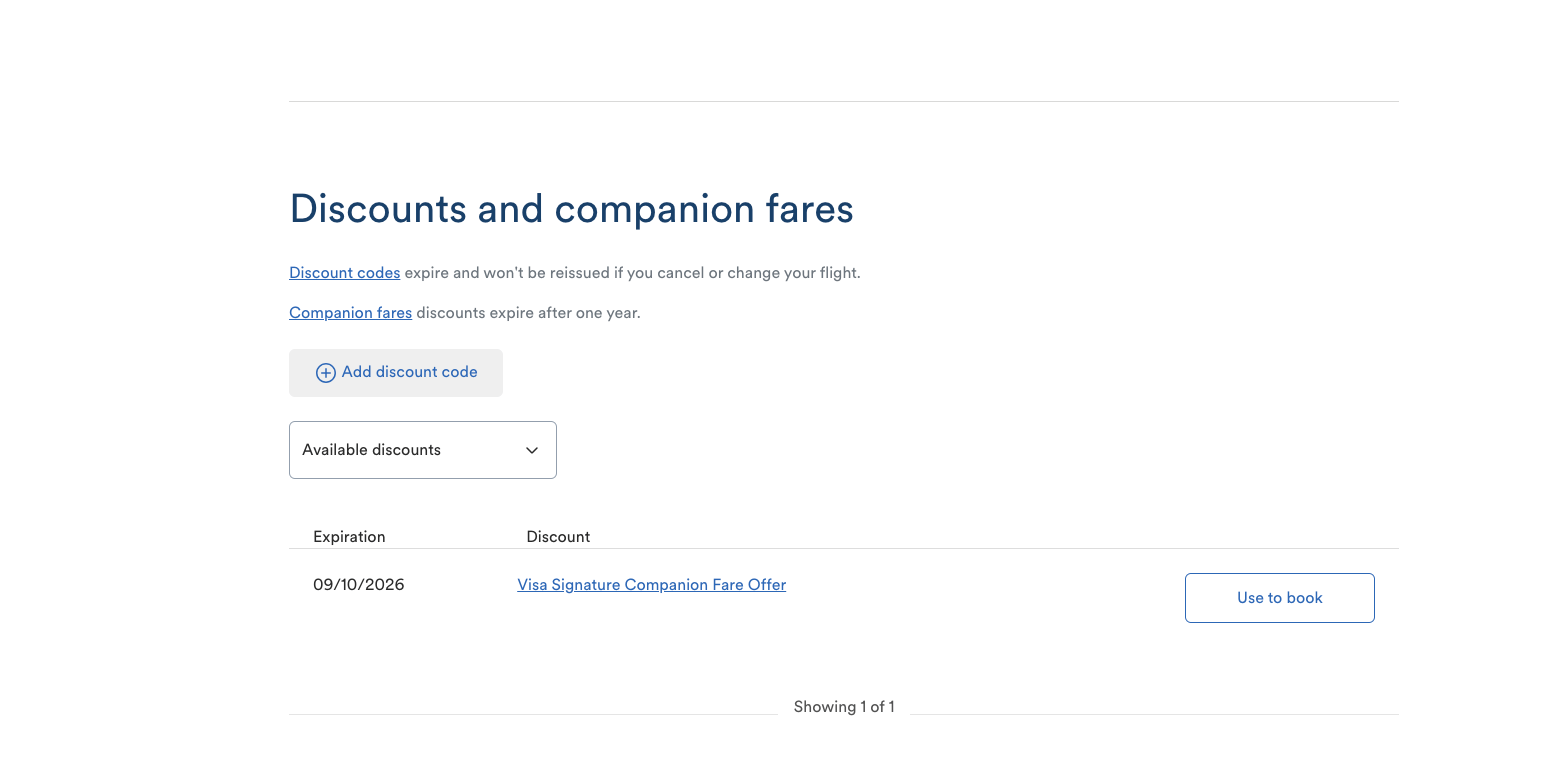Select the Discount column header
Viewport: 1564px width, 766px height.
(x=558, y=537)
